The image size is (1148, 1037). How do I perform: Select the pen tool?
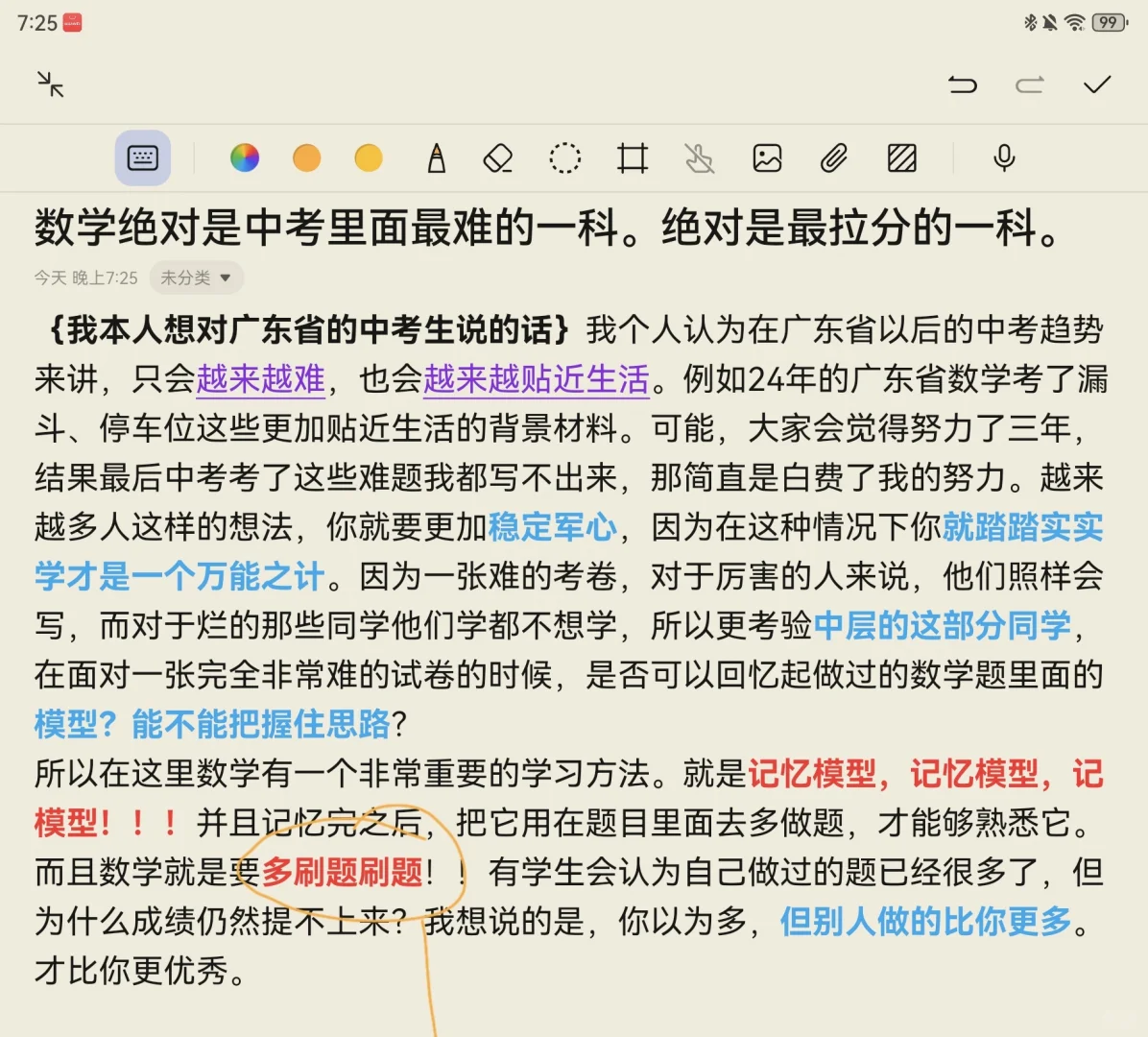click(437, 157)
